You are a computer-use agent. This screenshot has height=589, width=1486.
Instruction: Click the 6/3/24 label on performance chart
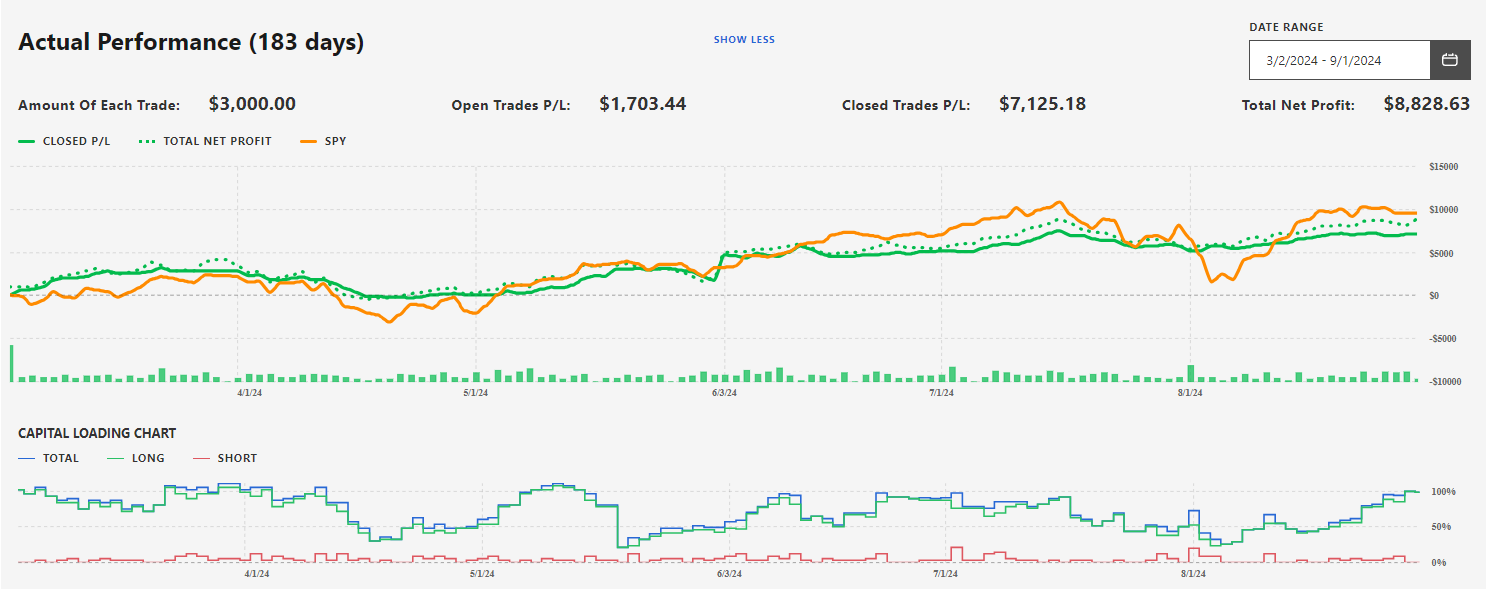pyautogui.click(x=724, y=393)
